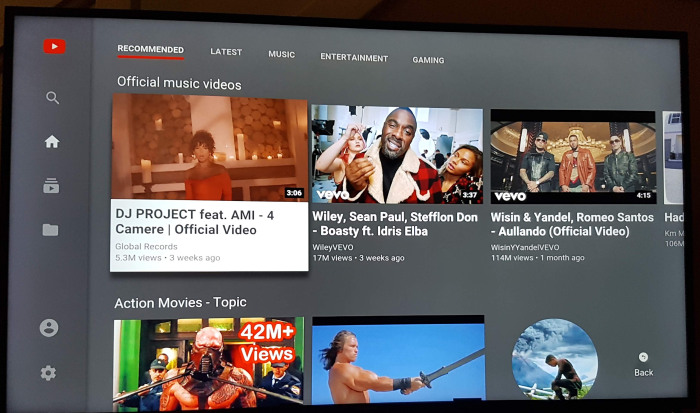Viewport: 700px width, 413px height.
Task: Click the 3:06 duration badge
Action: [294, 193]
